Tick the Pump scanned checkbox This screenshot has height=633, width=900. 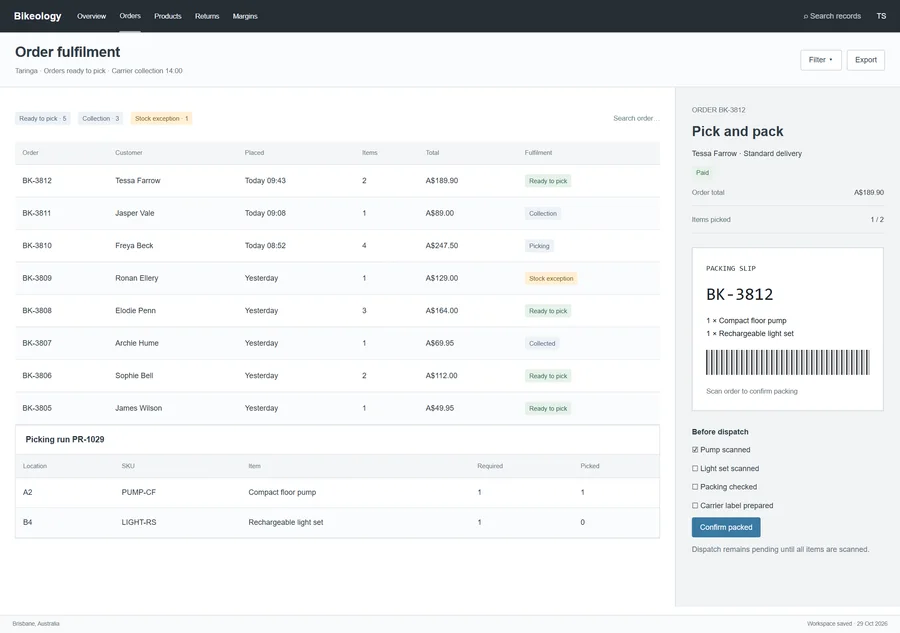pos(695,450)
